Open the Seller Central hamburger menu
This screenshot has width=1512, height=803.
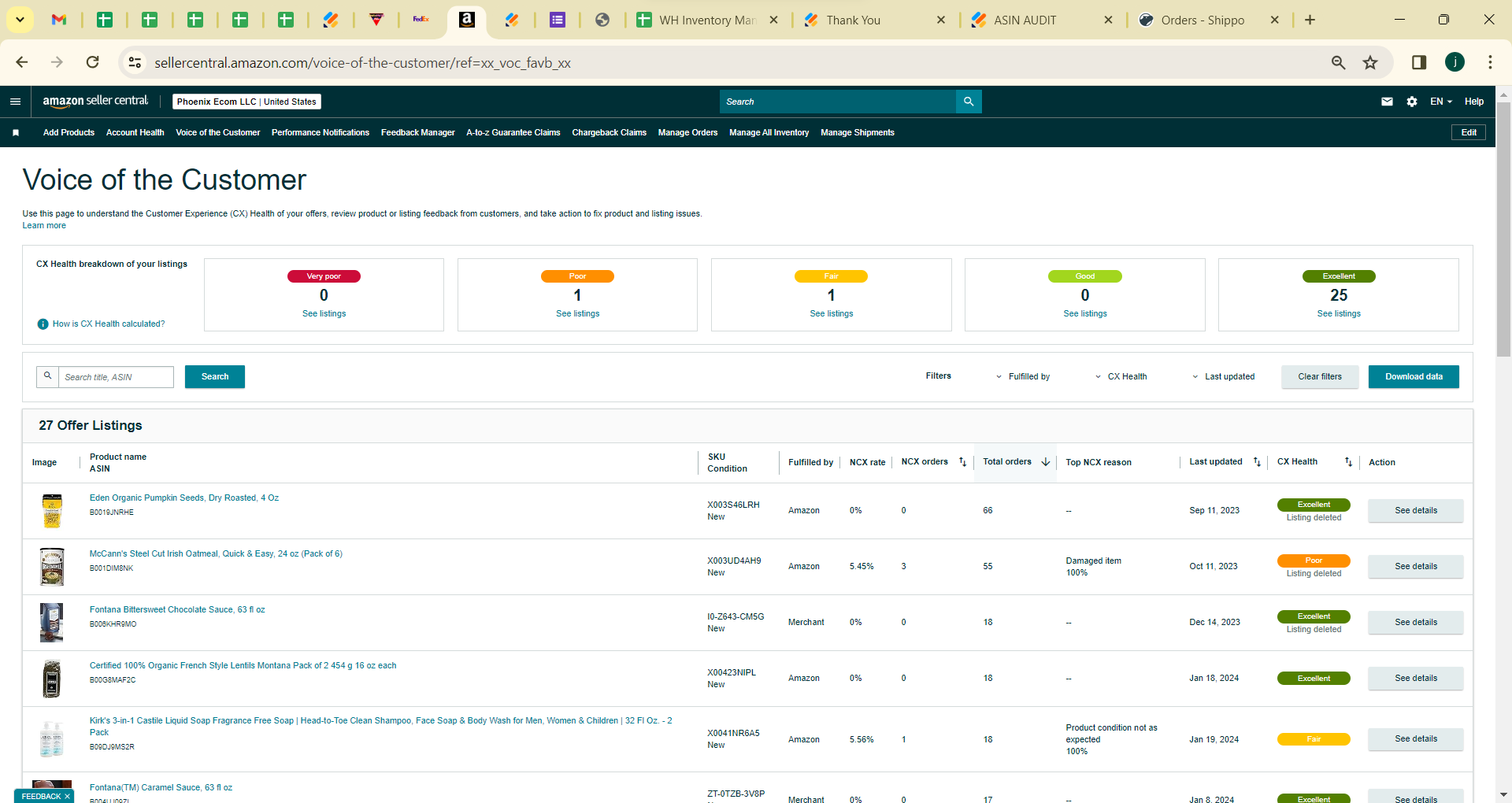(x=15, y=102)
